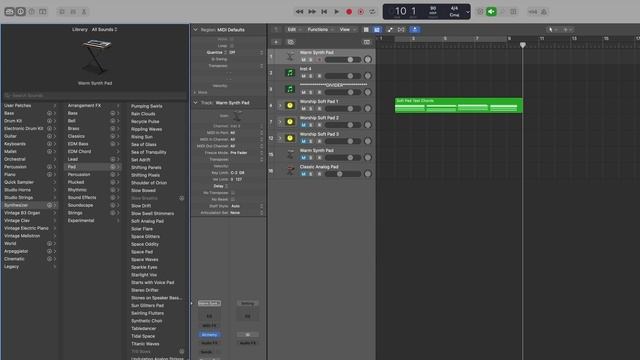Select the Lead subcategory in Library
640x360 pixels.
(x=93, y=159)
